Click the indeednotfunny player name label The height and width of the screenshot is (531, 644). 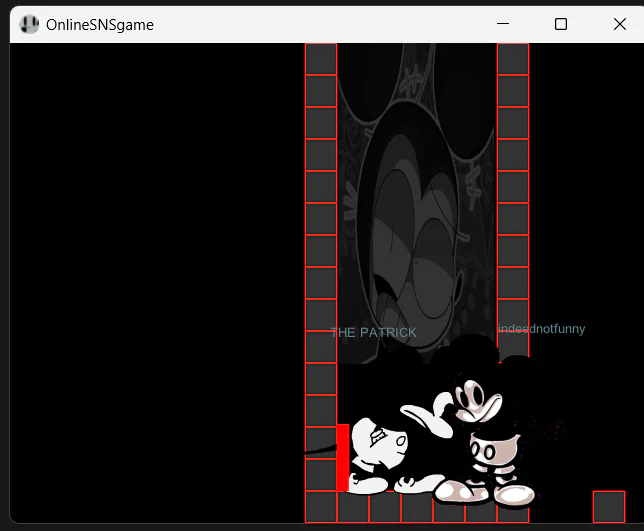541,329
